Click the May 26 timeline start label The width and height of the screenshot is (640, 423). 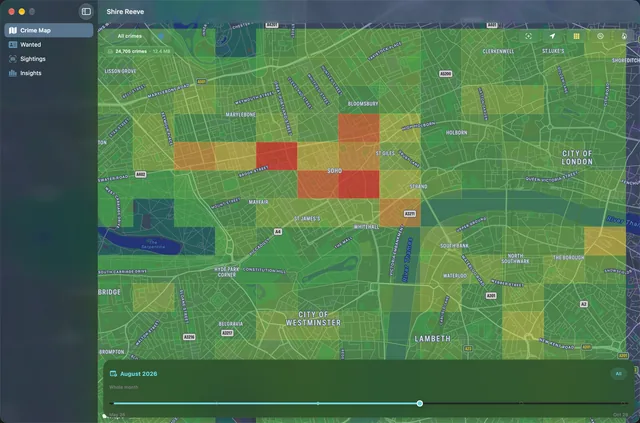[117, 415]
